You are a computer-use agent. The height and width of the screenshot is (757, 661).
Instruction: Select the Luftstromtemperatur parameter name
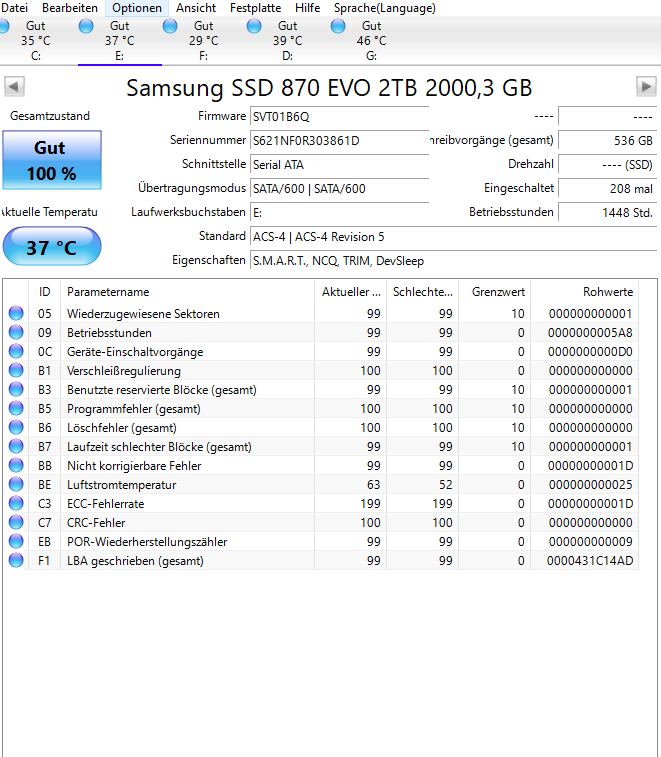click(x=122, y=485)
